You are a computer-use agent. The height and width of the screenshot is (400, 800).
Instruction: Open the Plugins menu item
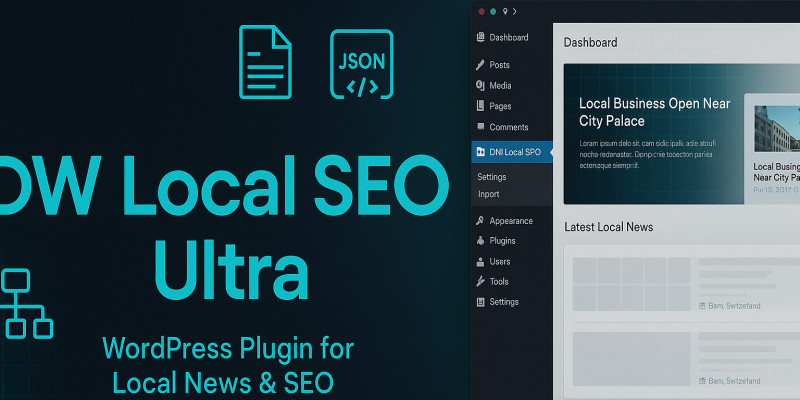tap(502, 241)
